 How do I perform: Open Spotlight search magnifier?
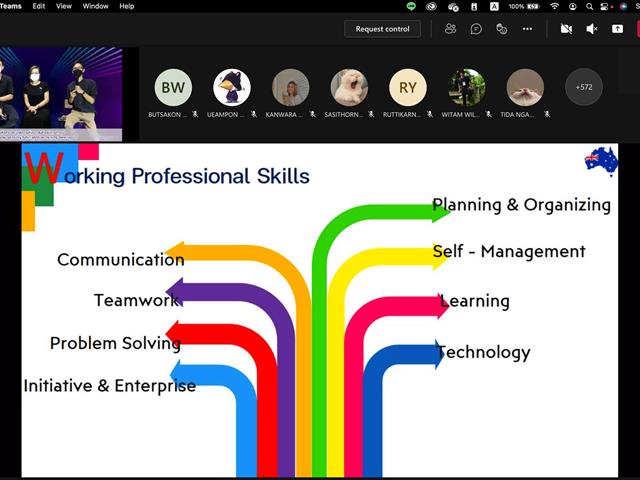pos(589,6)
